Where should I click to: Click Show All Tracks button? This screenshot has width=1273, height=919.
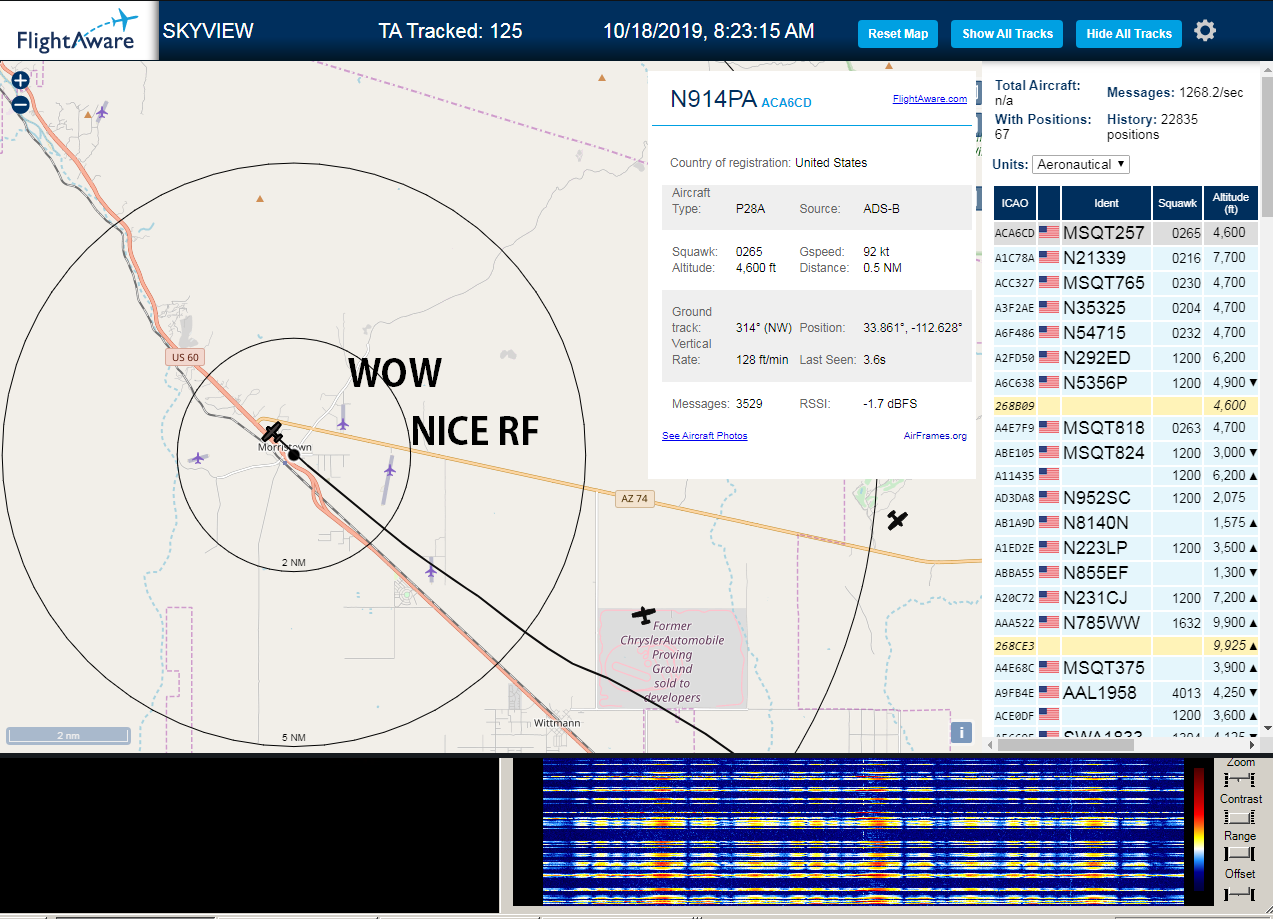coord(1007,33)
